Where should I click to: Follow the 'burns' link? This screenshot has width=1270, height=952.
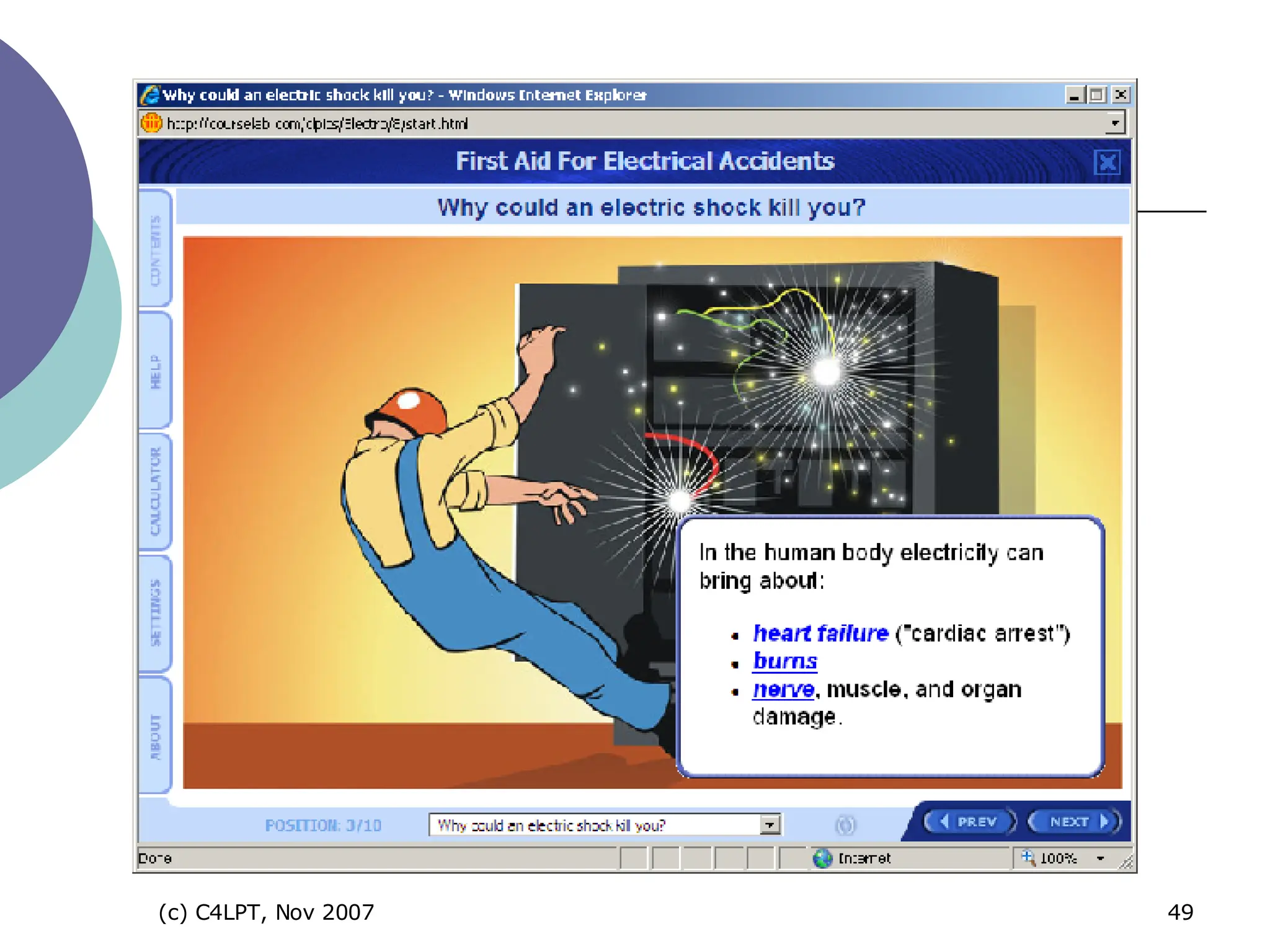click(785, 661)
